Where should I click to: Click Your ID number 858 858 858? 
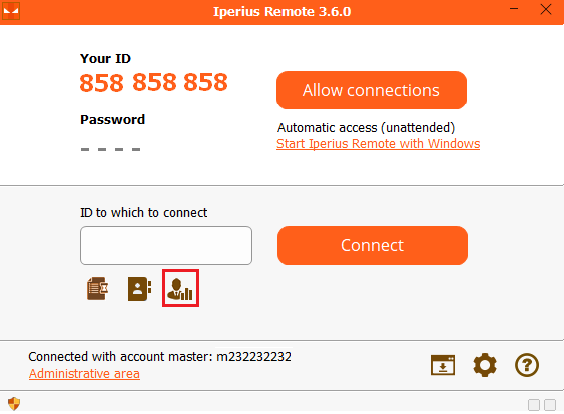point(154,82)
